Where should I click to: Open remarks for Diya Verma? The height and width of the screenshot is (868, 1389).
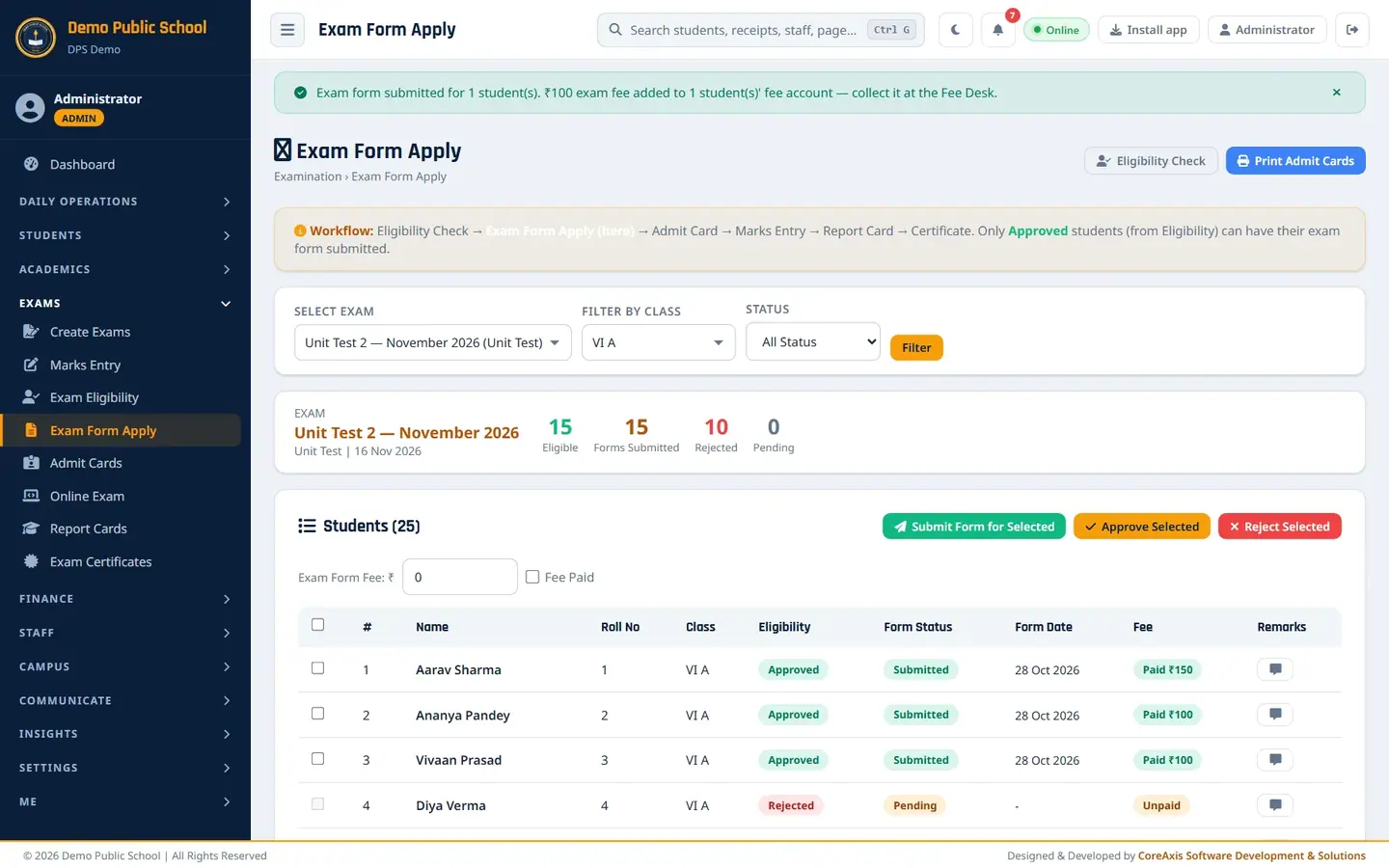click(1275, 805)
